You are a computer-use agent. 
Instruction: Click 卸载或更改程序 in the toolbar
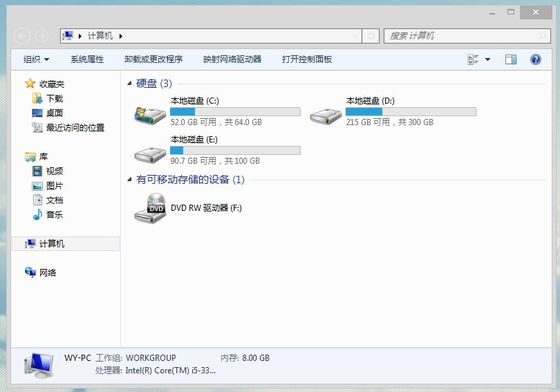pos(153,59)
